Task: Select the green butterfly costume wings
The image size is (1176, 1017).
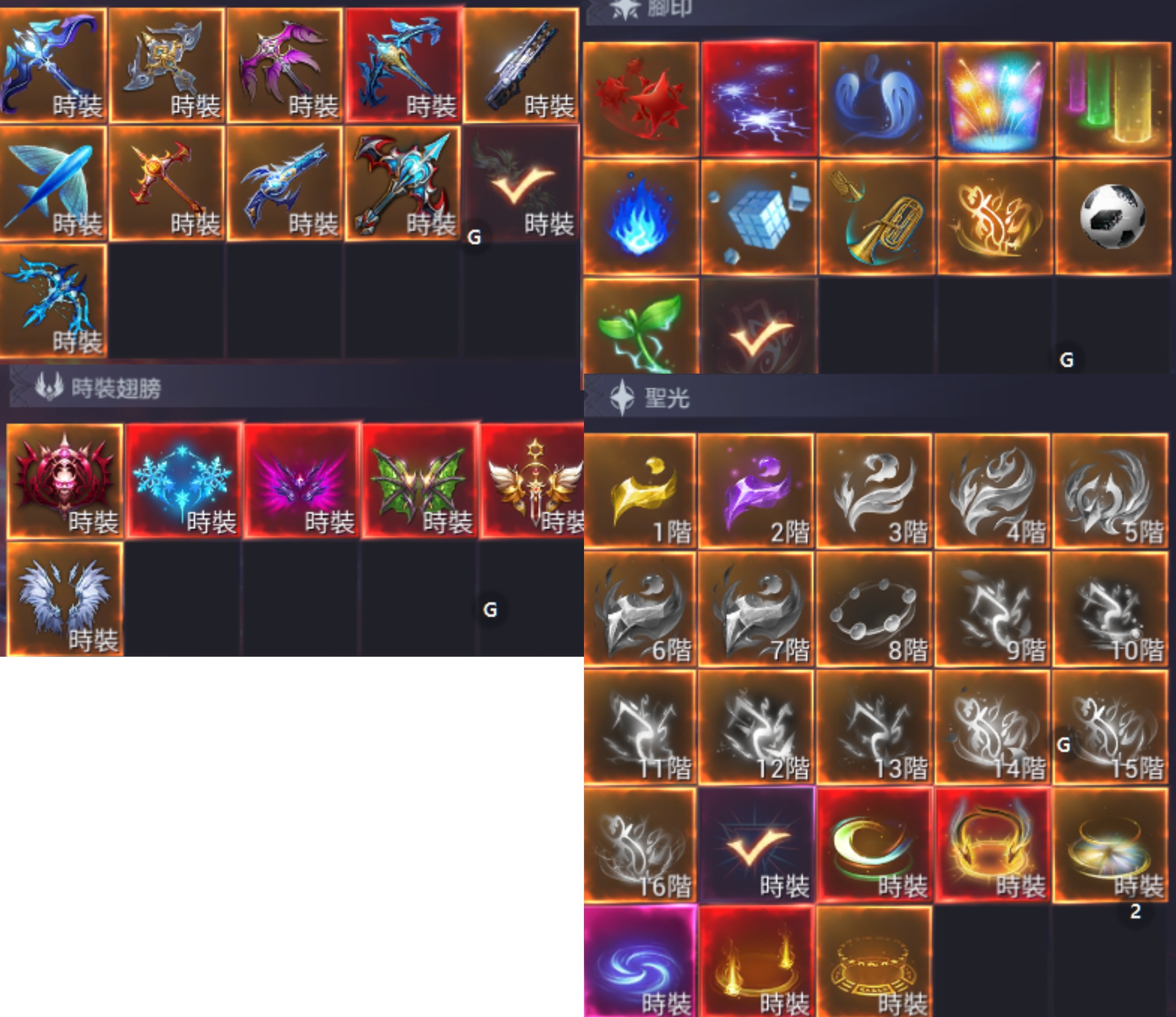Action: [x=419, y=481]
